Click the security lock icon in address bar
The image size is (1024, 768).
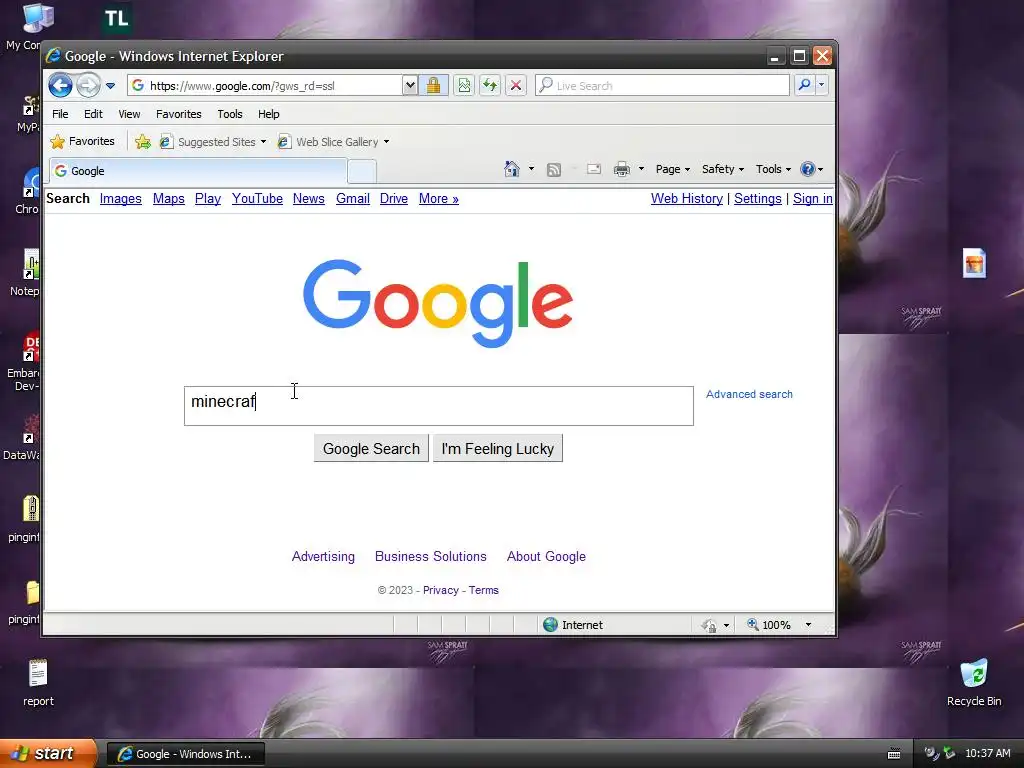pyautogui.click(x=433, y=85)
